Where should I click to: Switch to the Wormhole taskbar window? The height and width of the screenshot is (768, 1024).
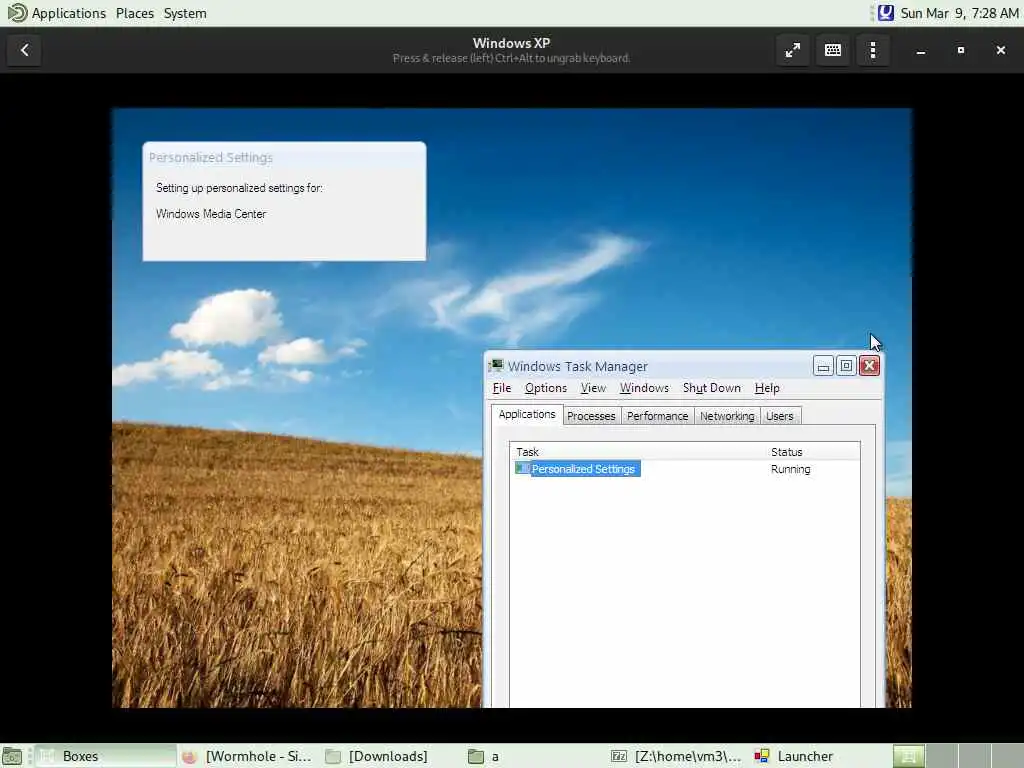point(249,756)
